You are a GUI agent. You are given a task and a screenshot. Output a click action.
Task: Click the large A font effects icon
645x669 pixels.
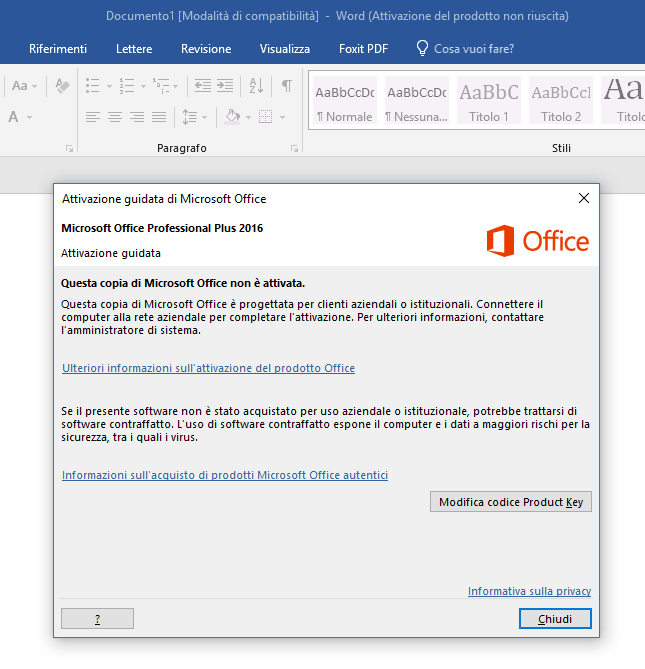tap(14, 117)
